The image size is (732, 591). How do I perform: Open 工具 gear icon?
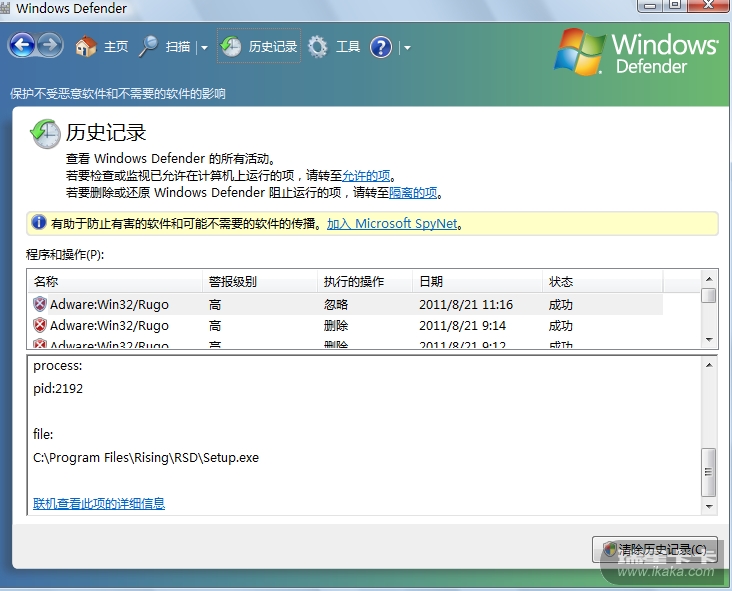click(x=318, y=47)
